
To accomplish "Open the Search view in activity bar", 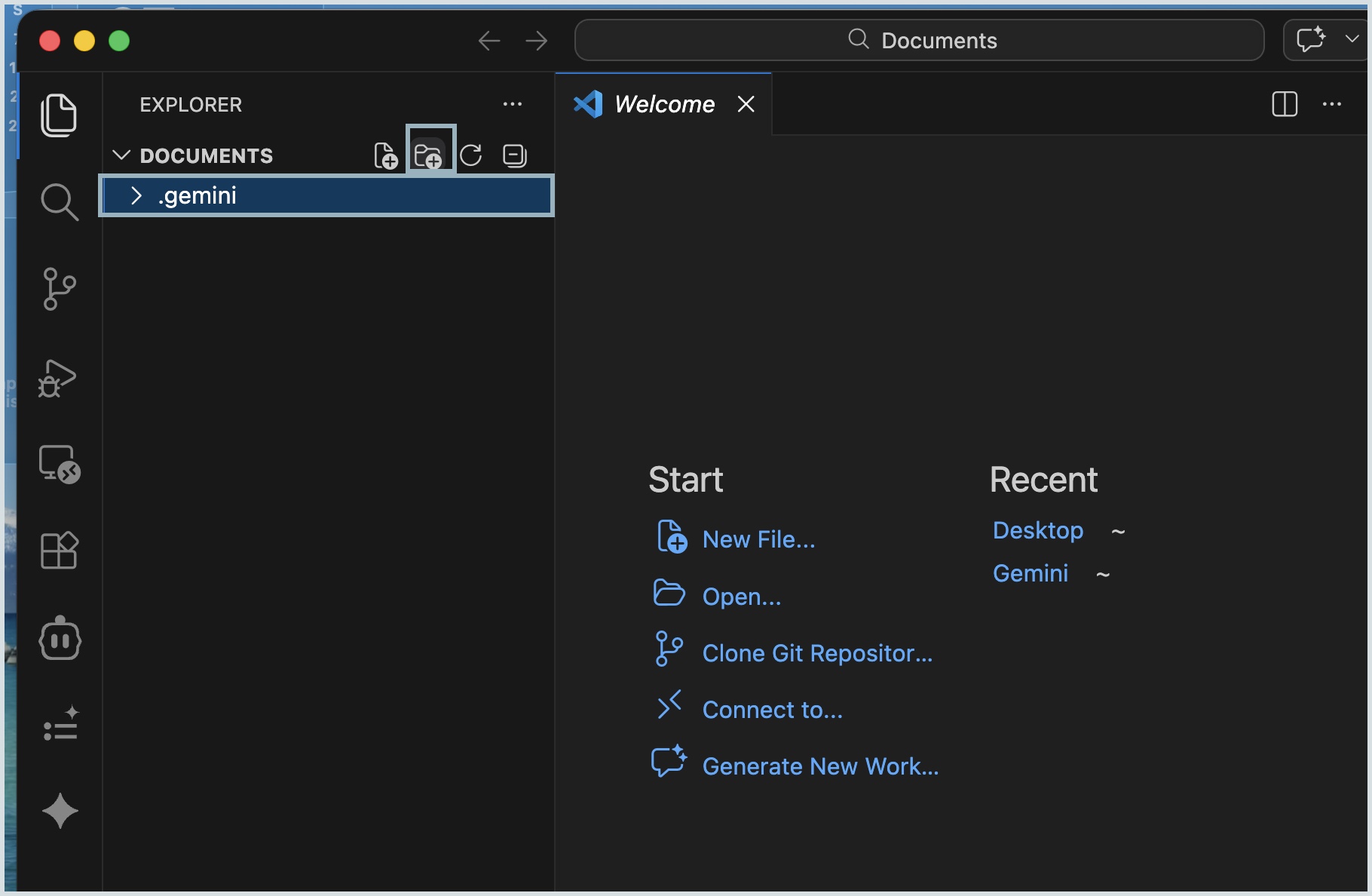I will tap(59, 202).
